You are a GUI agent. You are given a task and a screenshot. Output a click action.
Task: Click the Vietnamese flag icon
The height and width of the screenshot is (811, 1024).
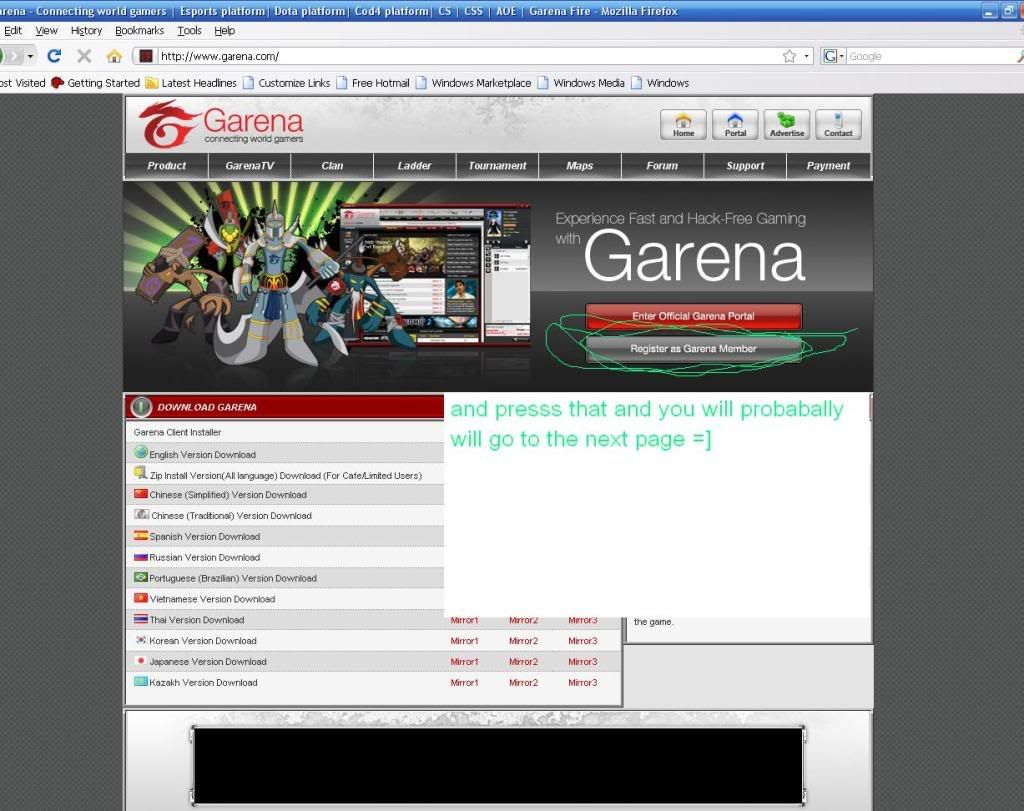click(140, 598)
